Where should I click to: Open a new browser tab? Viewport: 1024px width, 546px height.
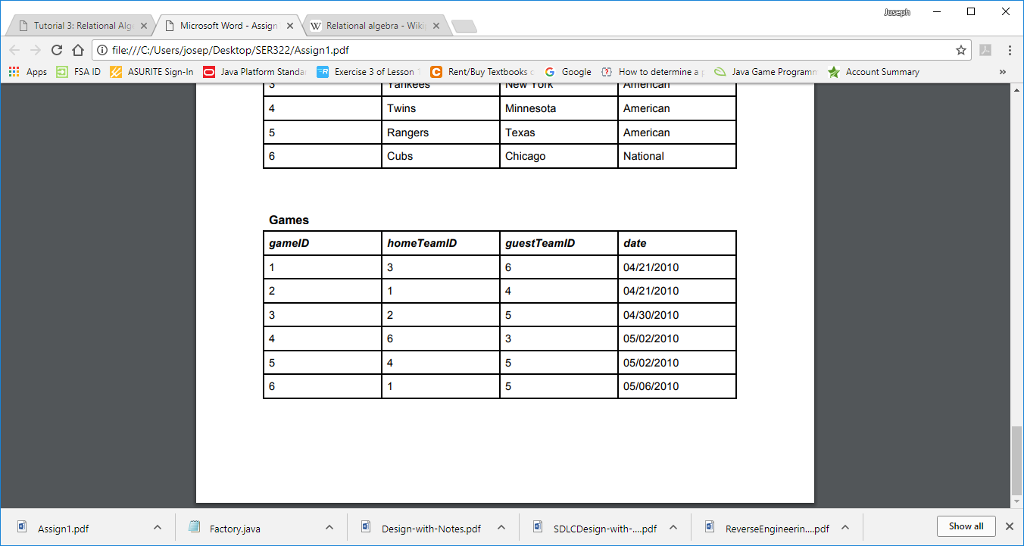click(464, 26)
